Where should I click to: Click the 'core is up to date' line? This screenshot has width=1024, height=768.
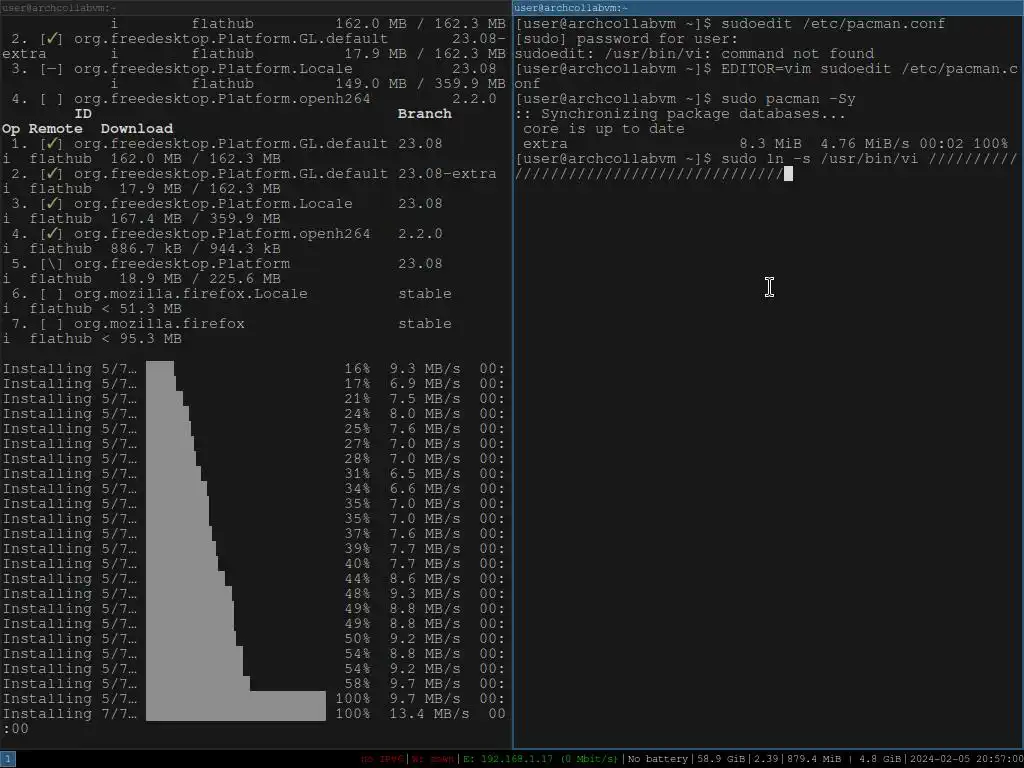tap(603, 129)
